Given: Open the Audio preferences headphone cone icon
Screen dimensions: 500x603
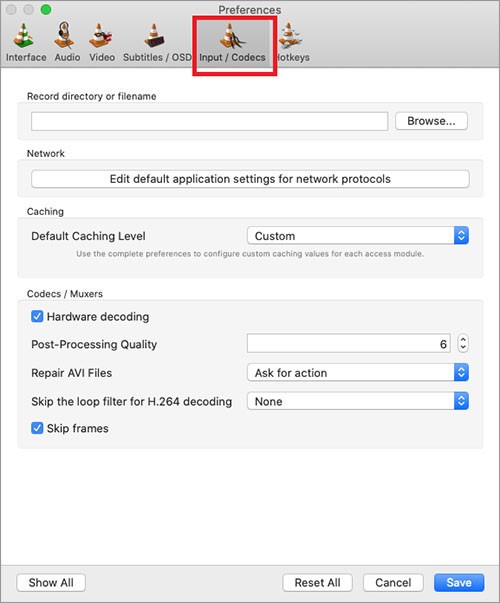Looking at the screenshot, I should click(x=65, y=35).
